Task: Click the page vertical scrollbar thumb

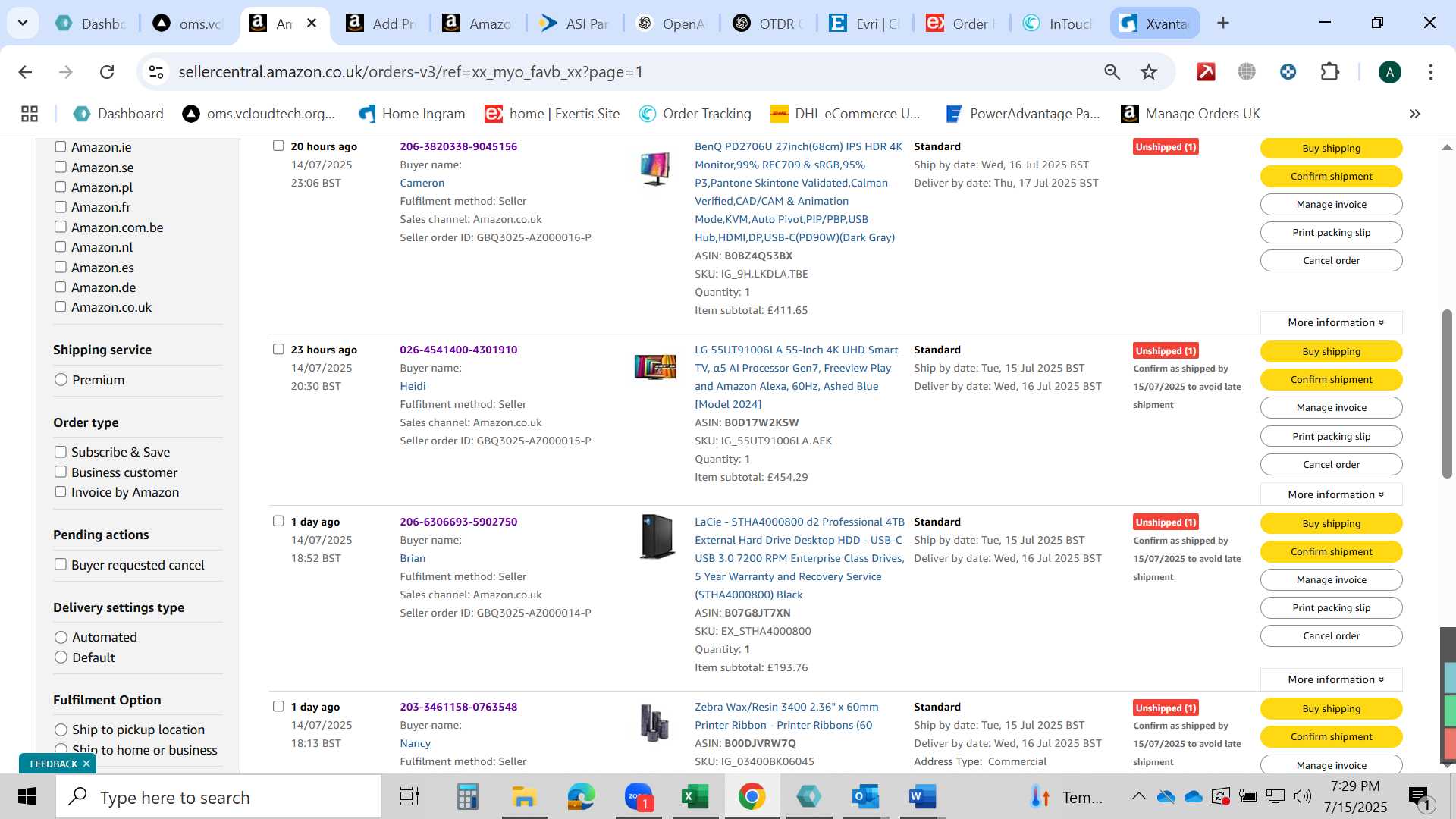Action: [x=1447, y=394]
